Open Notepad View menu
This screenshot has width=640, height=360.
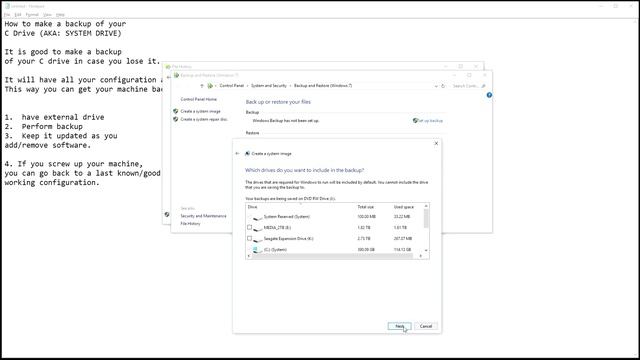[x=47, y=15]
